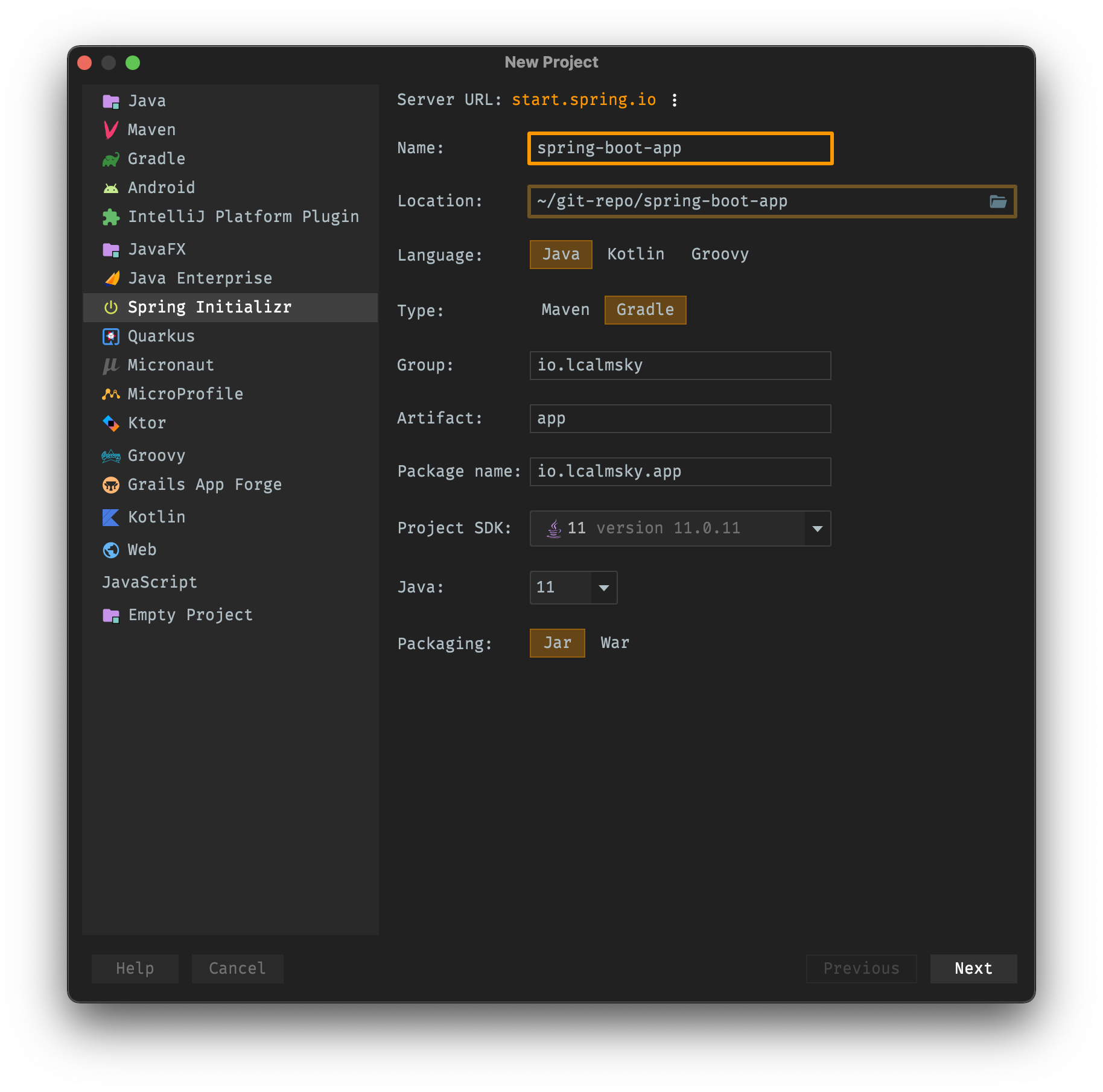
Task: Click the Help button
Action: (135, 969)
